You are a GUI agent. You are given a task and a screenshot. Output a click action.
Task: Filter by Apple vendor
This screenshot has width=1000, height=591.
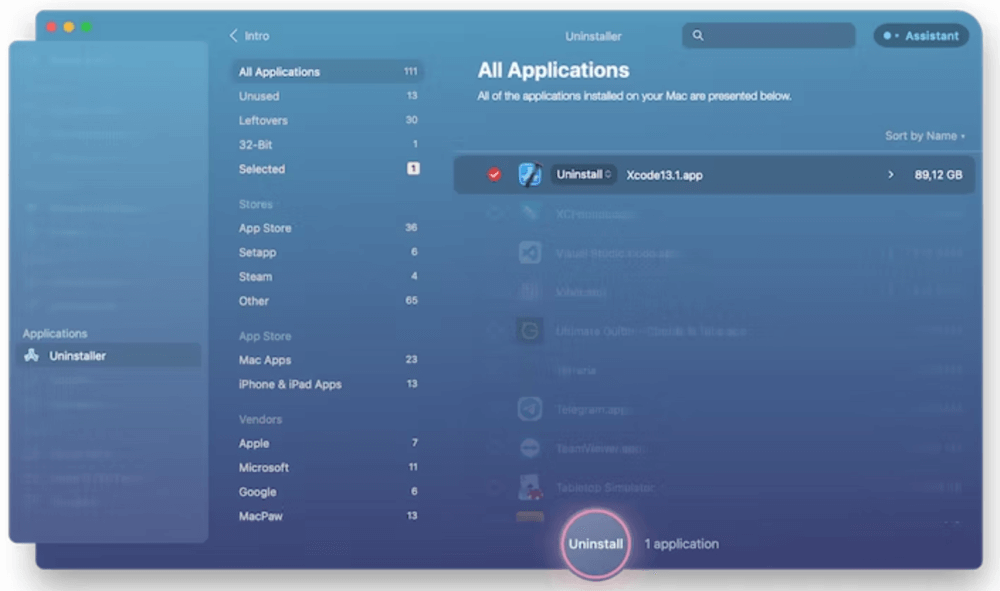(x=327, y=442)
